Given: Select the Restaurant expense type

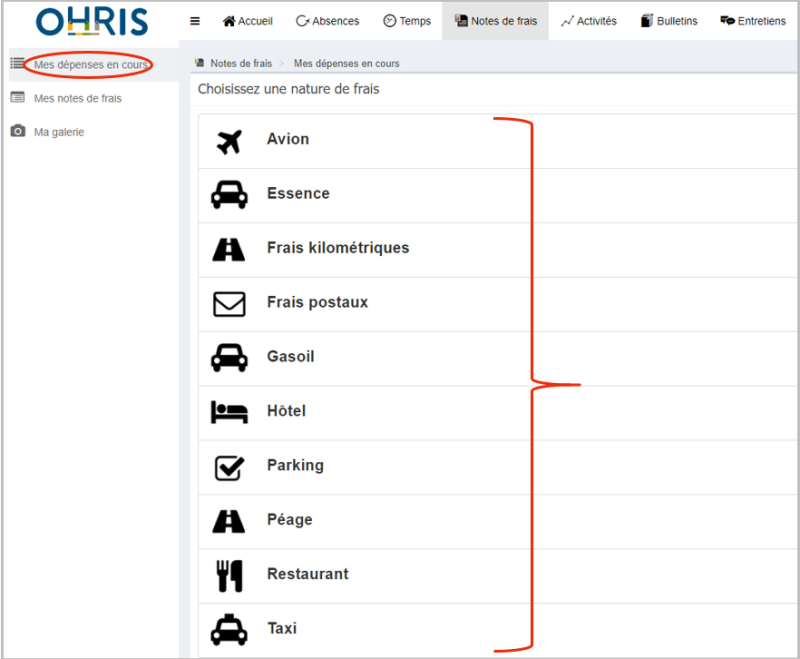Looking at the screenshot, I should (x=497, y=576).
